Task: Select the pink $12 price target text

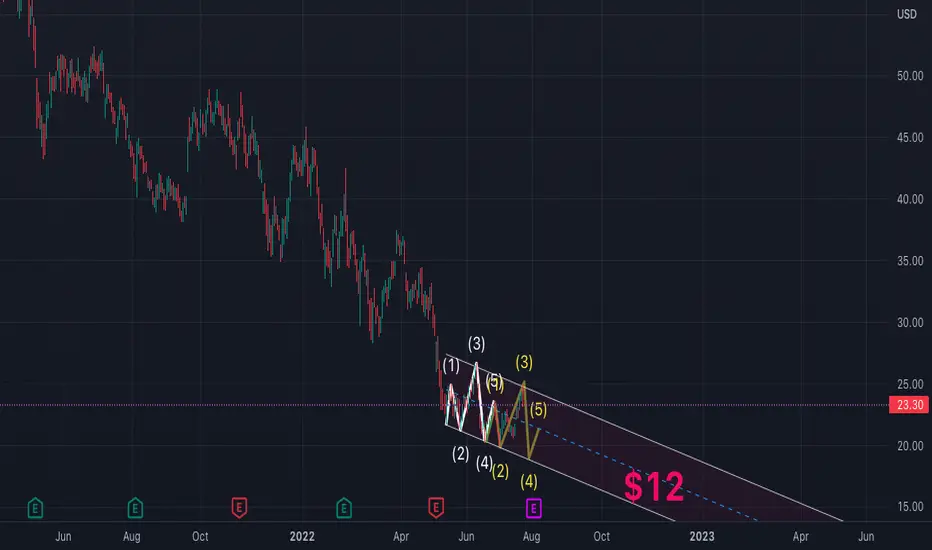Action: [654, 487]
